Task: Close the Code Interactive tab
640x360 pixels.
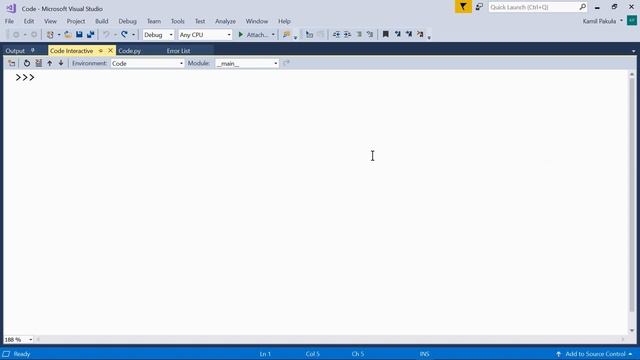Action: 110,51
